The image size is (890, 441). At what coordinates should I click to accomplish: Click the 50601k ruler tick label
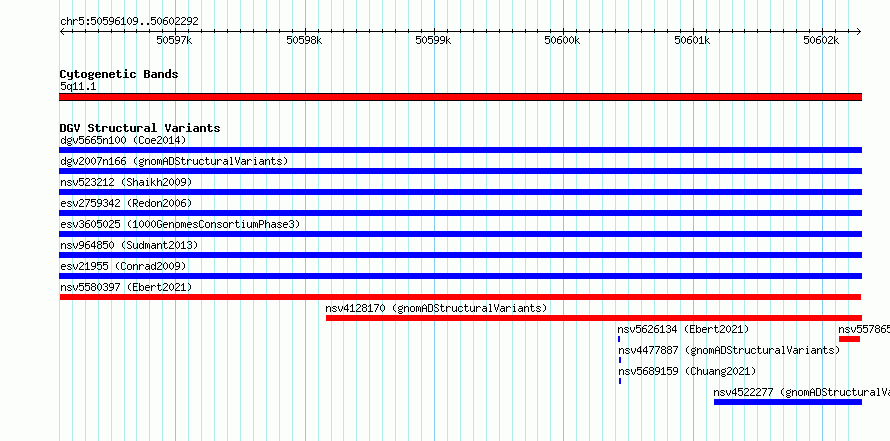click(x=692, y=40)
